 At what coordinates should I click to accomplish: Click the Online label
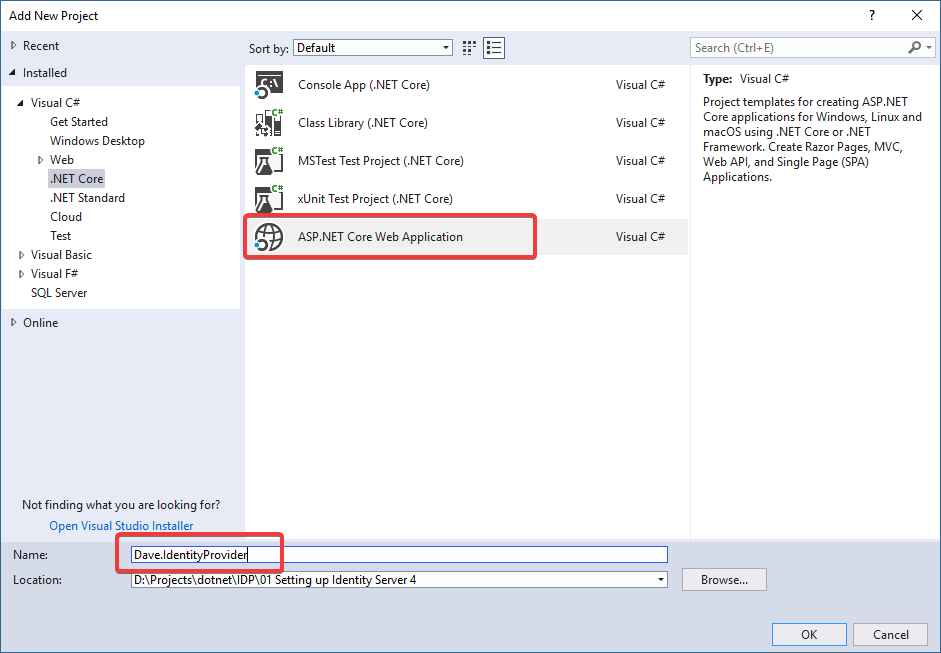pos(41,322)
